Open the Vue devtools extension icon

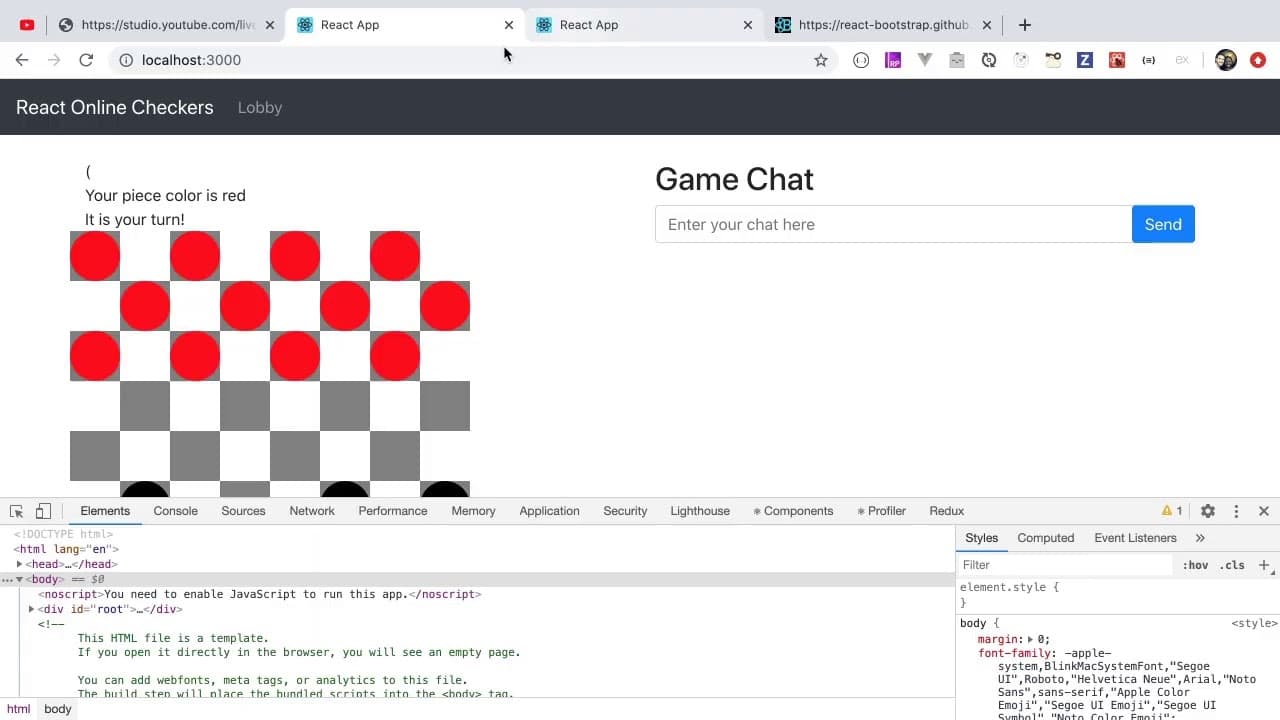pos(925,60)
